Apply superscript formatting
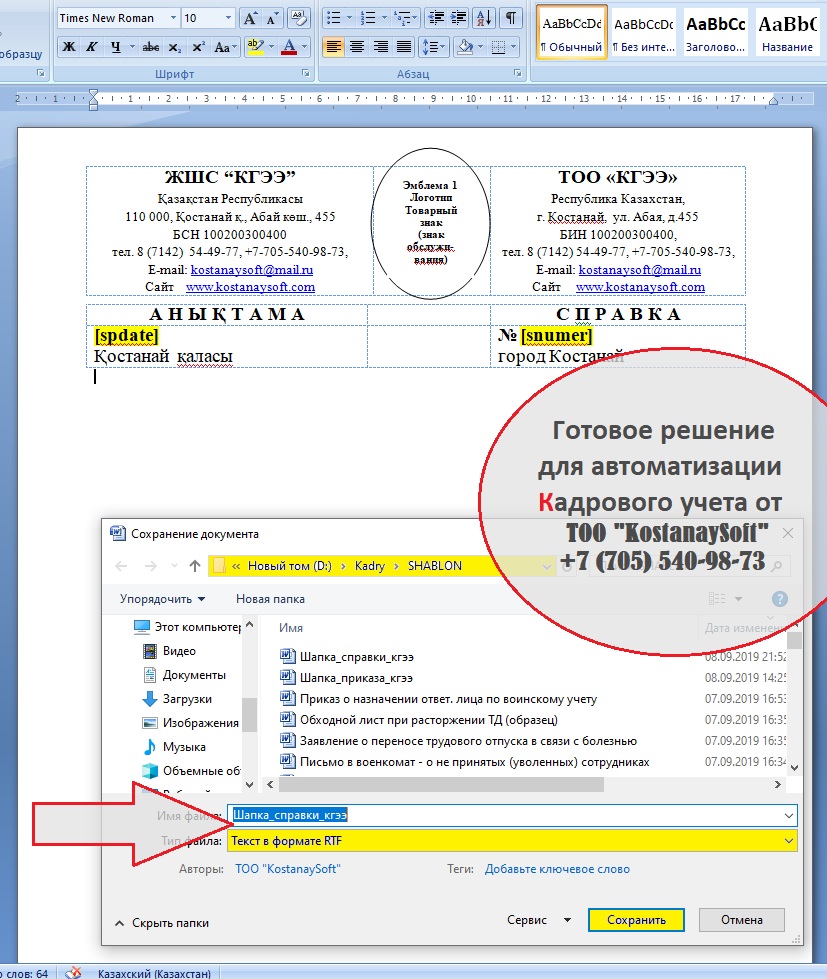Image resolution: width=827 pixels, height=979 pixels. [x=198, y=47]
